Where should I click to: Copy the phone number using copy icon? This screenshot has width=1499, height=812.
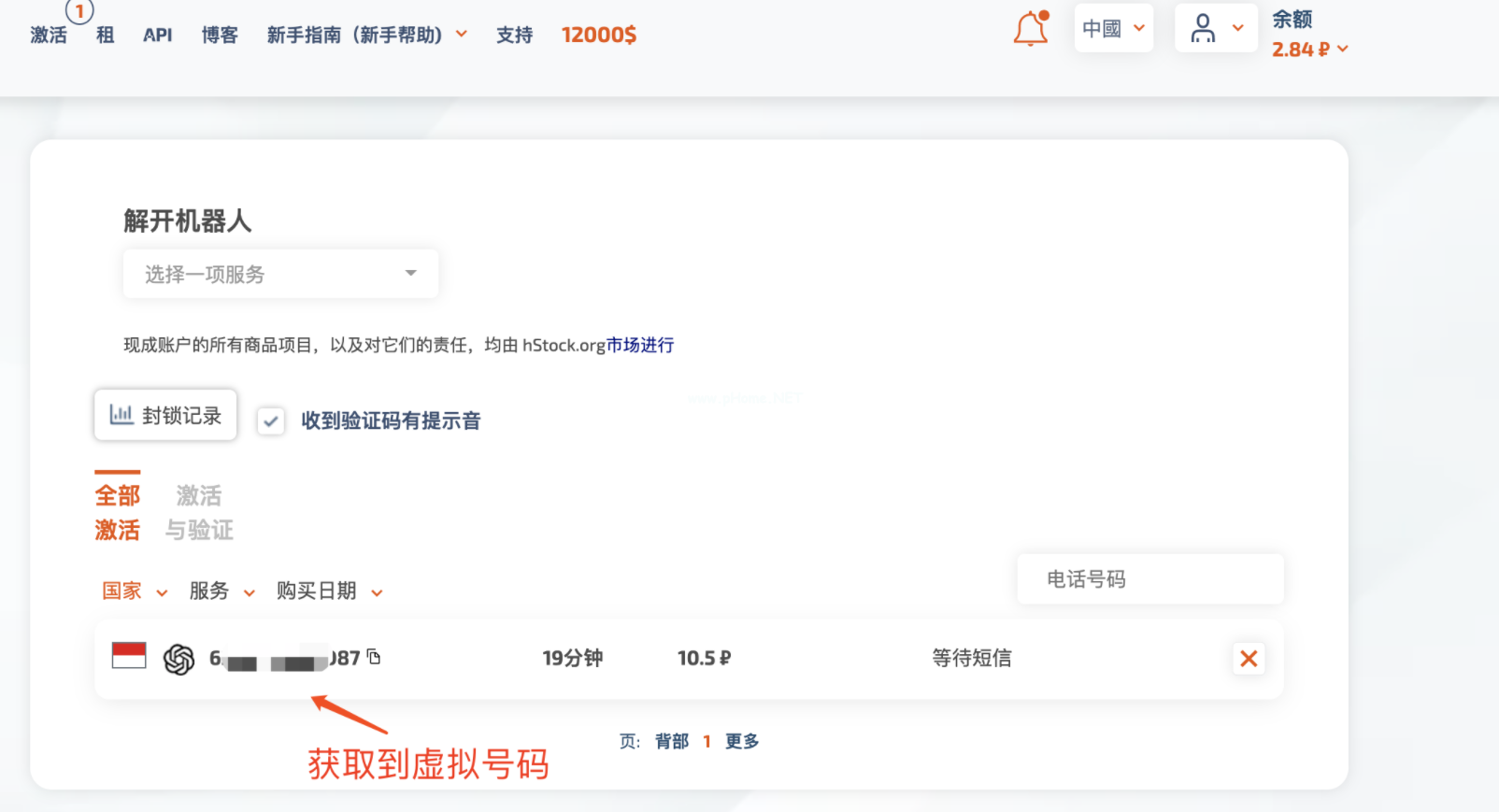point(374,657)
